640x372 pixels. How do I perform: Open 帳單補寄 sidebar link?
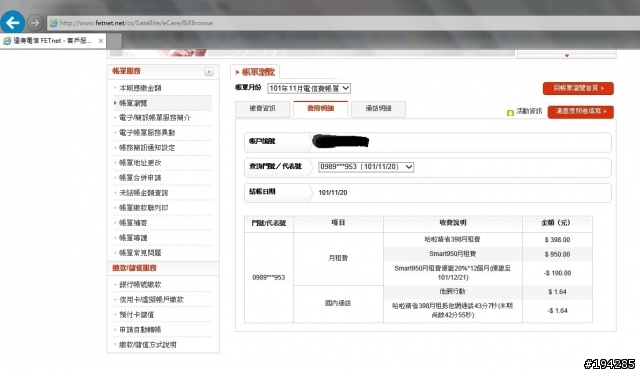133,223
